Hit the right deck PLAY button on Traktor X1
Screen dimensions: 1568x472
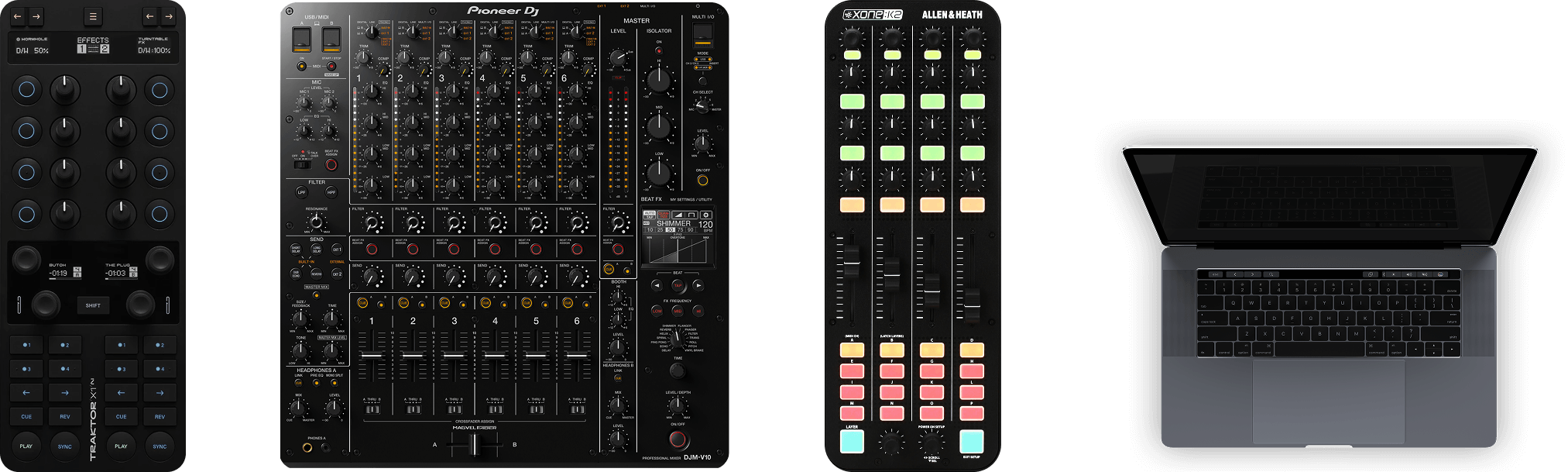click(x=122, y=446)
